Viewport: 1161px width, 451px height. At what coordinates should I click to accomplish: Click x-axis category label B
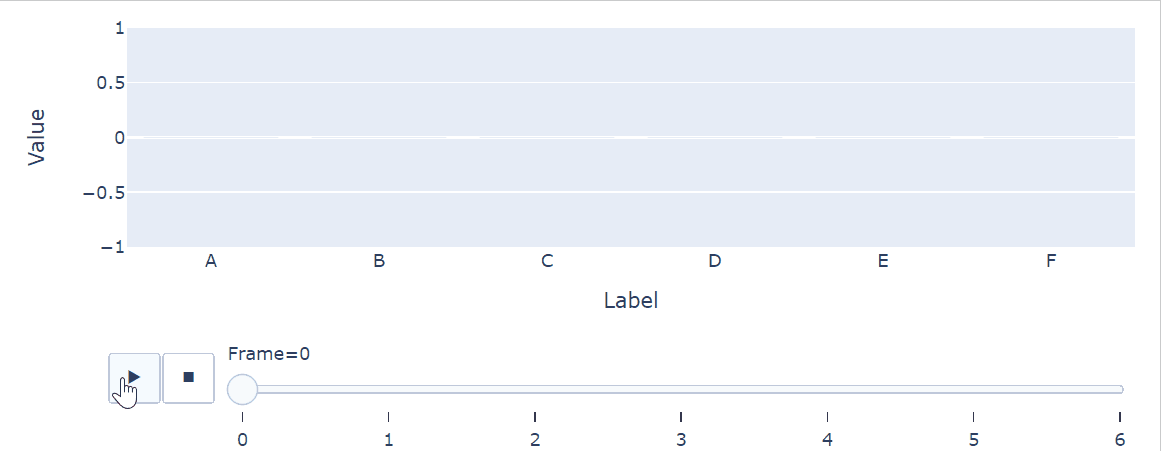coord(379,262)
